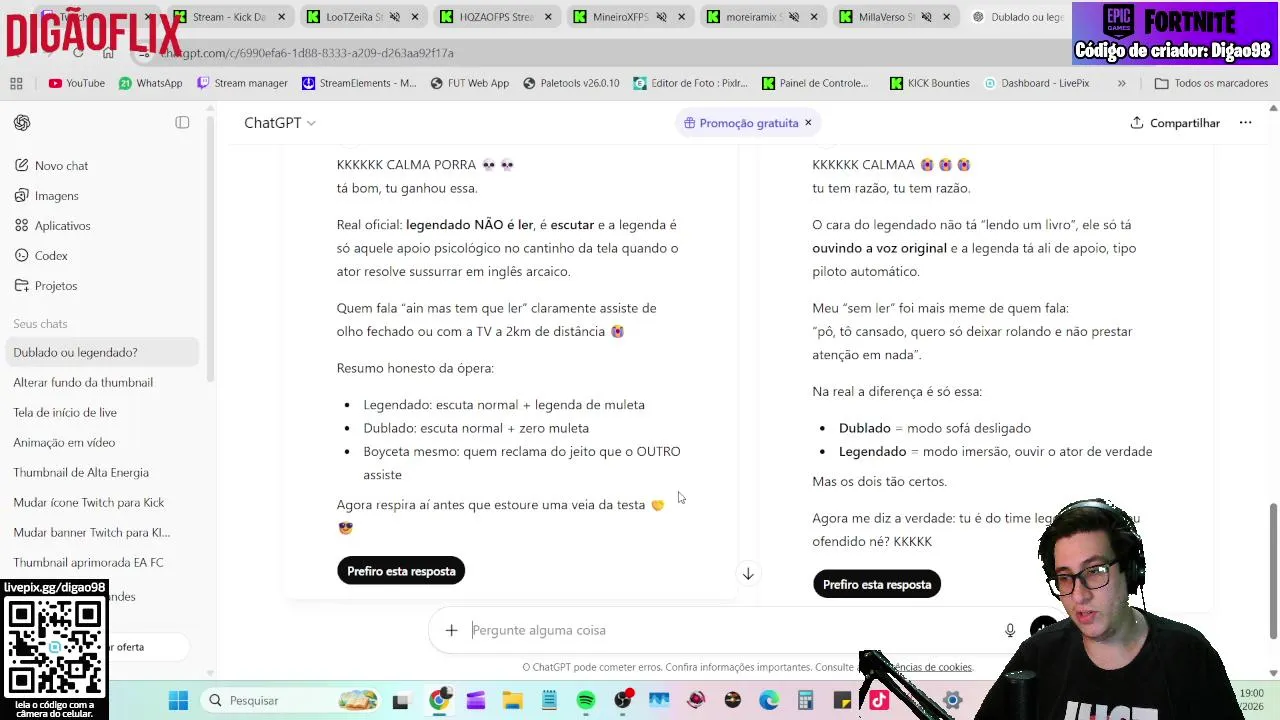The height and width of the screenshot is (720, 1280).
Task: Open the browser apps grid icon
Action: click(16, 83)
